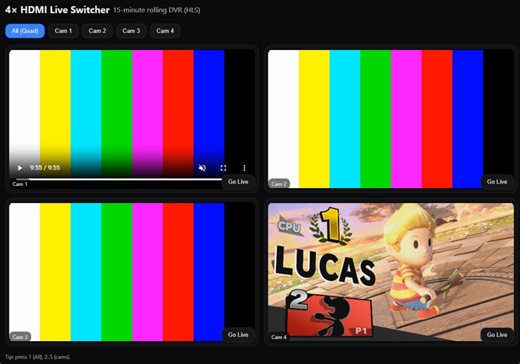Switch to the Cam 2 tab
The image size is (520, 364).
(x=97, y=31)
